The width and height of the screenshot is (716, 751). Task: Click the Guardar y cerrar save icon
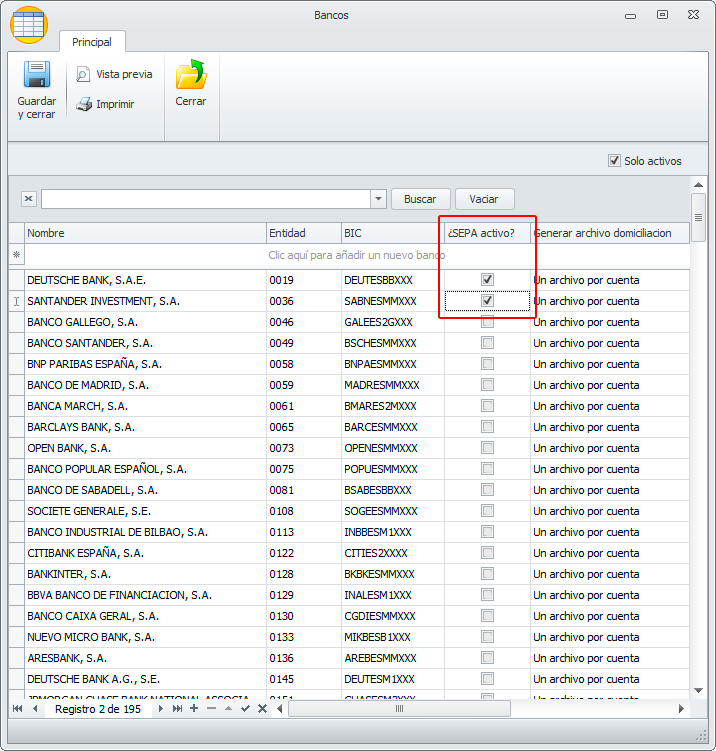coord(37,76)
